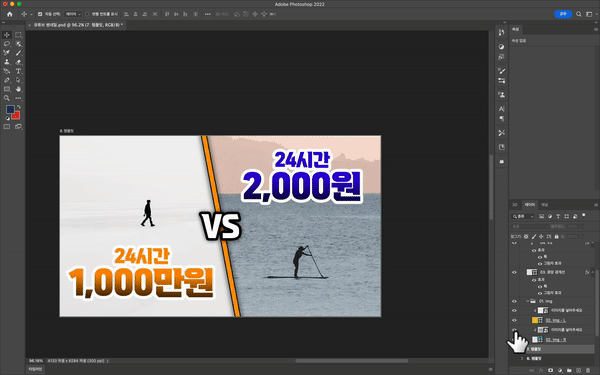Open the Move tool preset picker arrow
This screenshot has height=375, width=600.
pos(31,14)
